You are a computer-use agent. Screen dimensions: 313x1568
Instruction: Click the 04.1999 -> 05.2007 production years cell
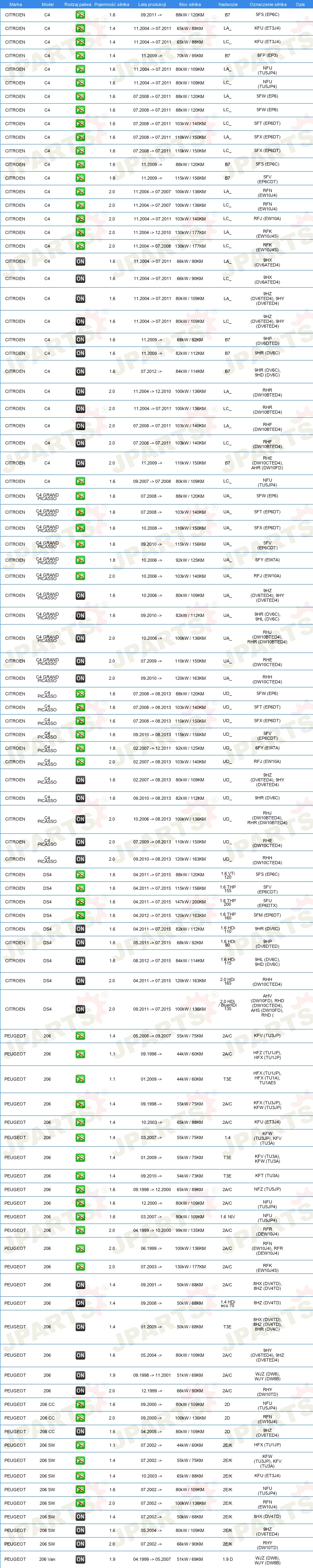pyautogui.click(x=152, y=1560)
